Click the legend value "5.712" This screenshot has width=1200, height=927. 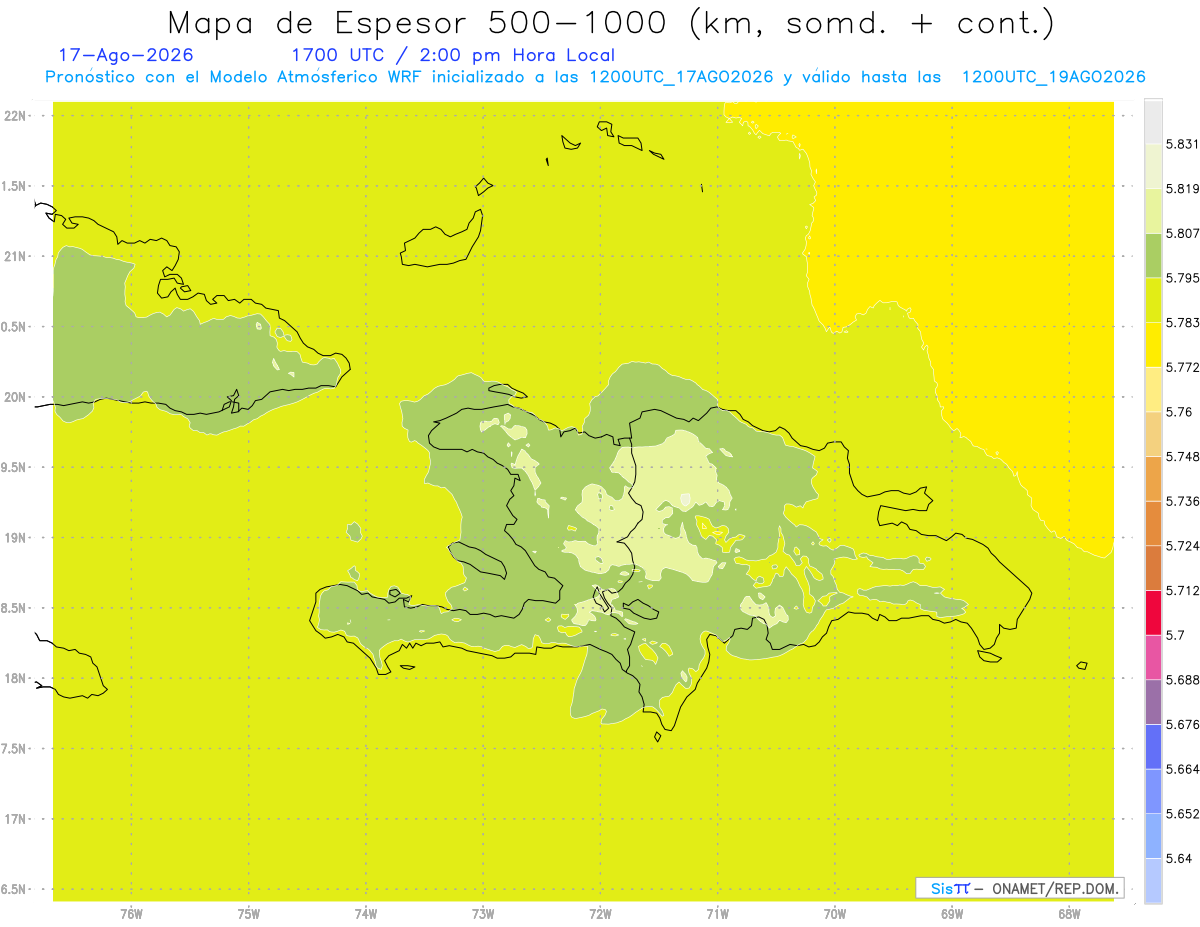[x=1182, y=590]
